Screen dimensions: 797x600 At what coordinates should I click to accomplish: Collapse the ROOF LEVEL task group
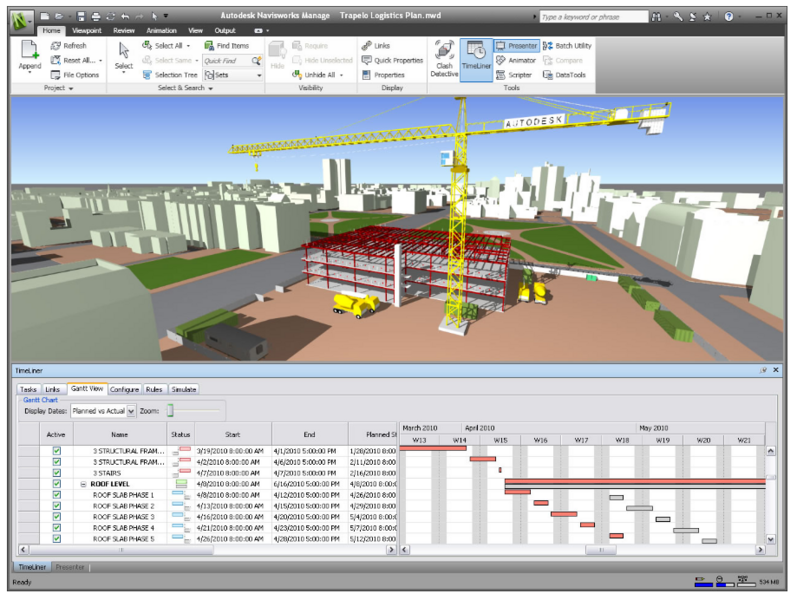(x=84, y=484)
